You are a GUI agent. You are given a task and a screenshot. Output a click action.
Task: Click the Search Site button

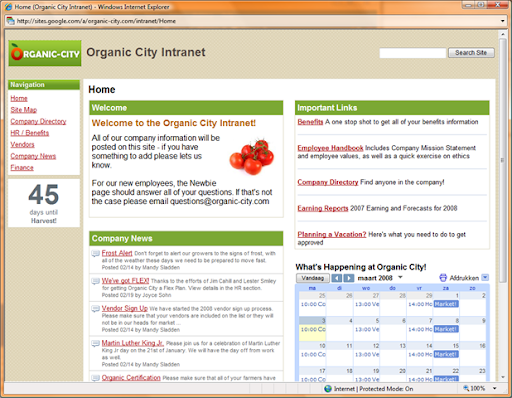coord(471,53)
